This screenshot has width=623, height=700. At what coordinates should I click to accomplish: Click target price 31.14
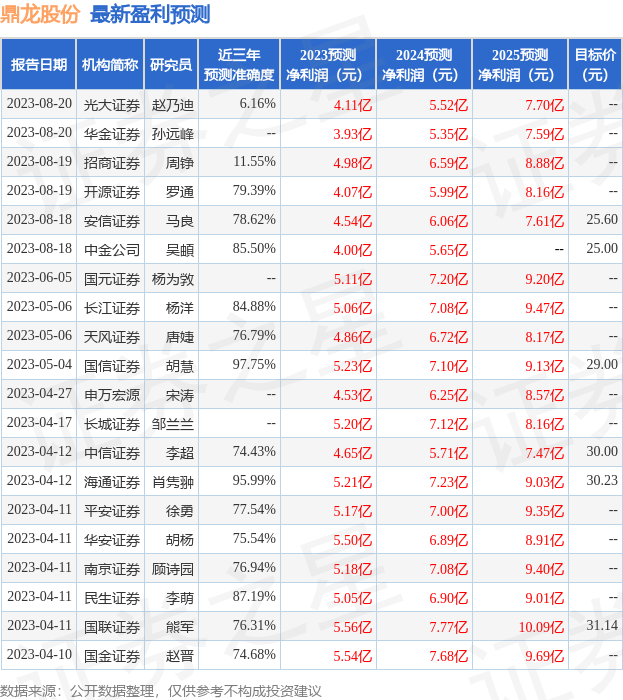(x=602, y=625)
